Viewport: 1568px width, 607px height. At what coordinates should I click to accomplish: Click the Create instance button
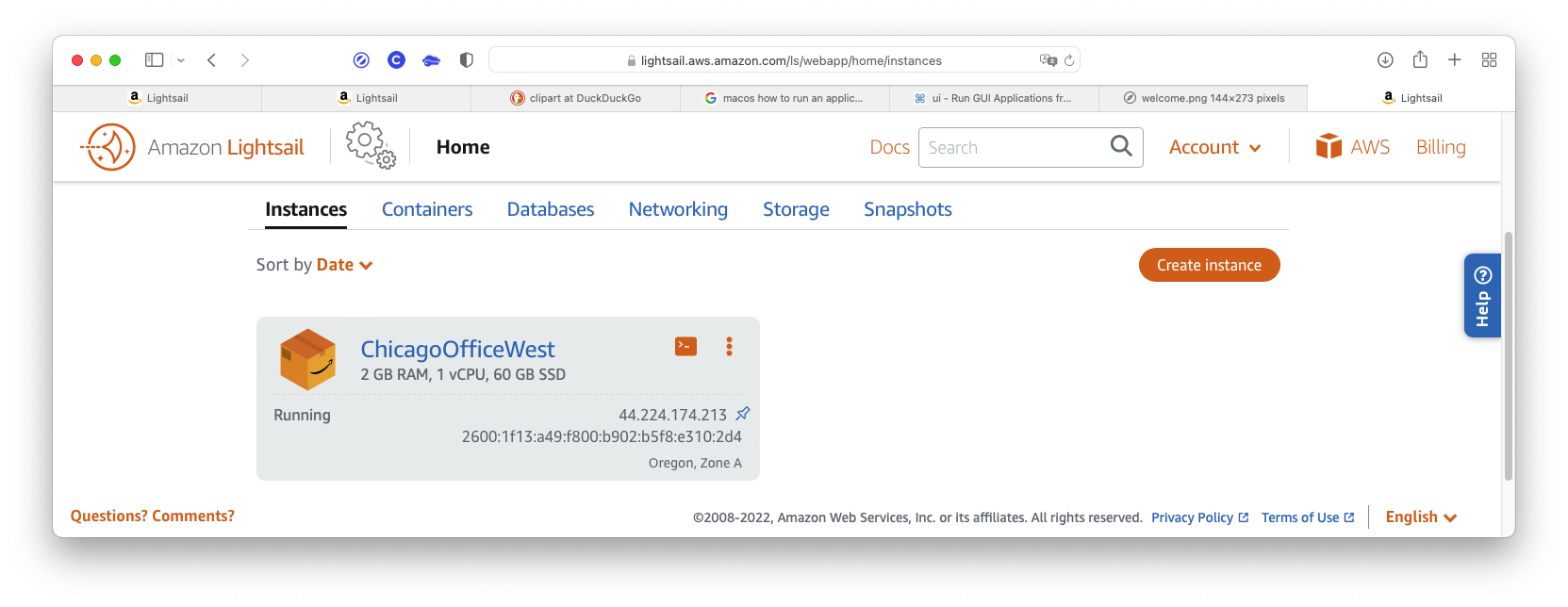[1209, 265]
